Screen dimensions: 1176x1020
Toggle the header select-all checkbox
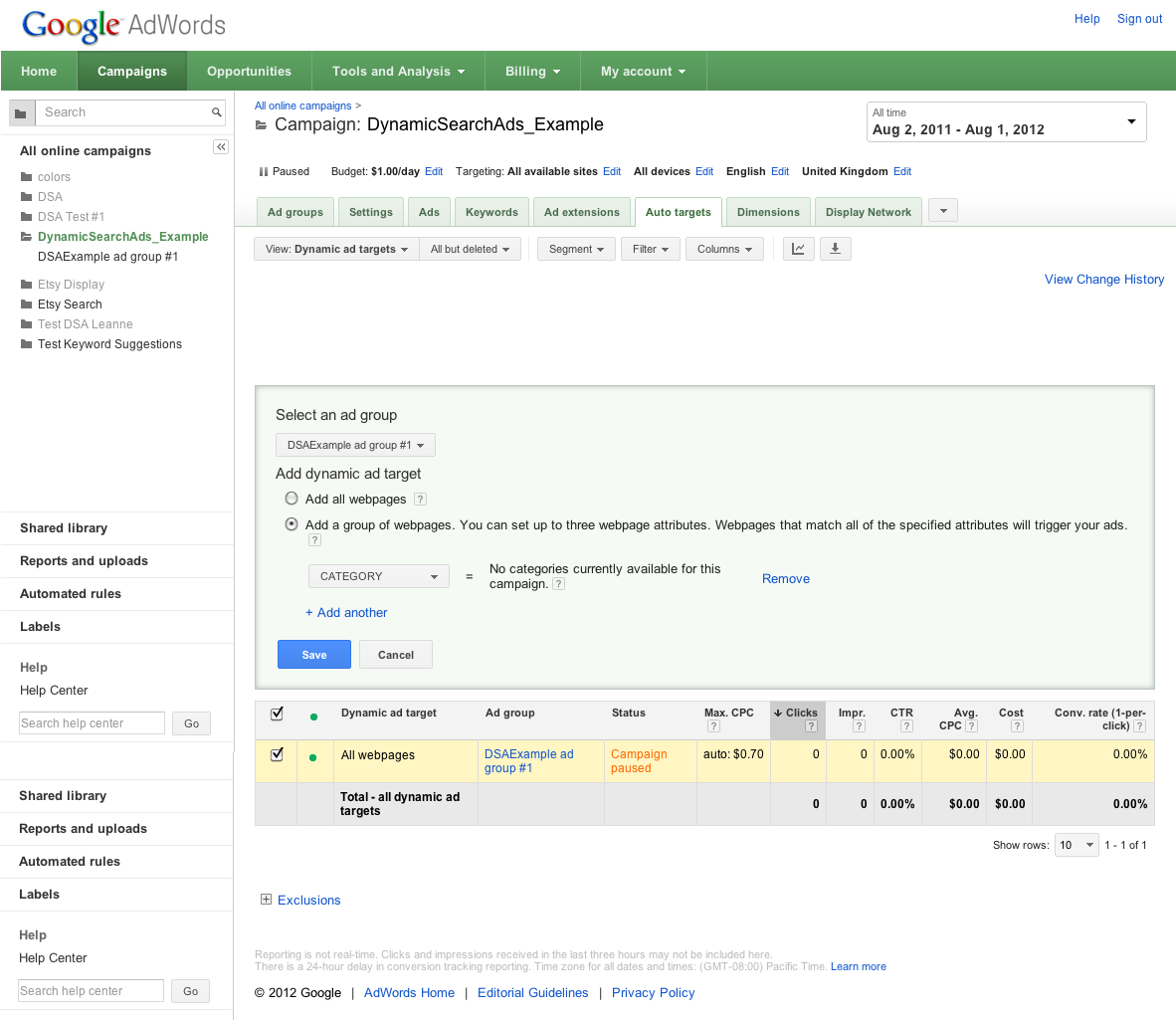277,714
